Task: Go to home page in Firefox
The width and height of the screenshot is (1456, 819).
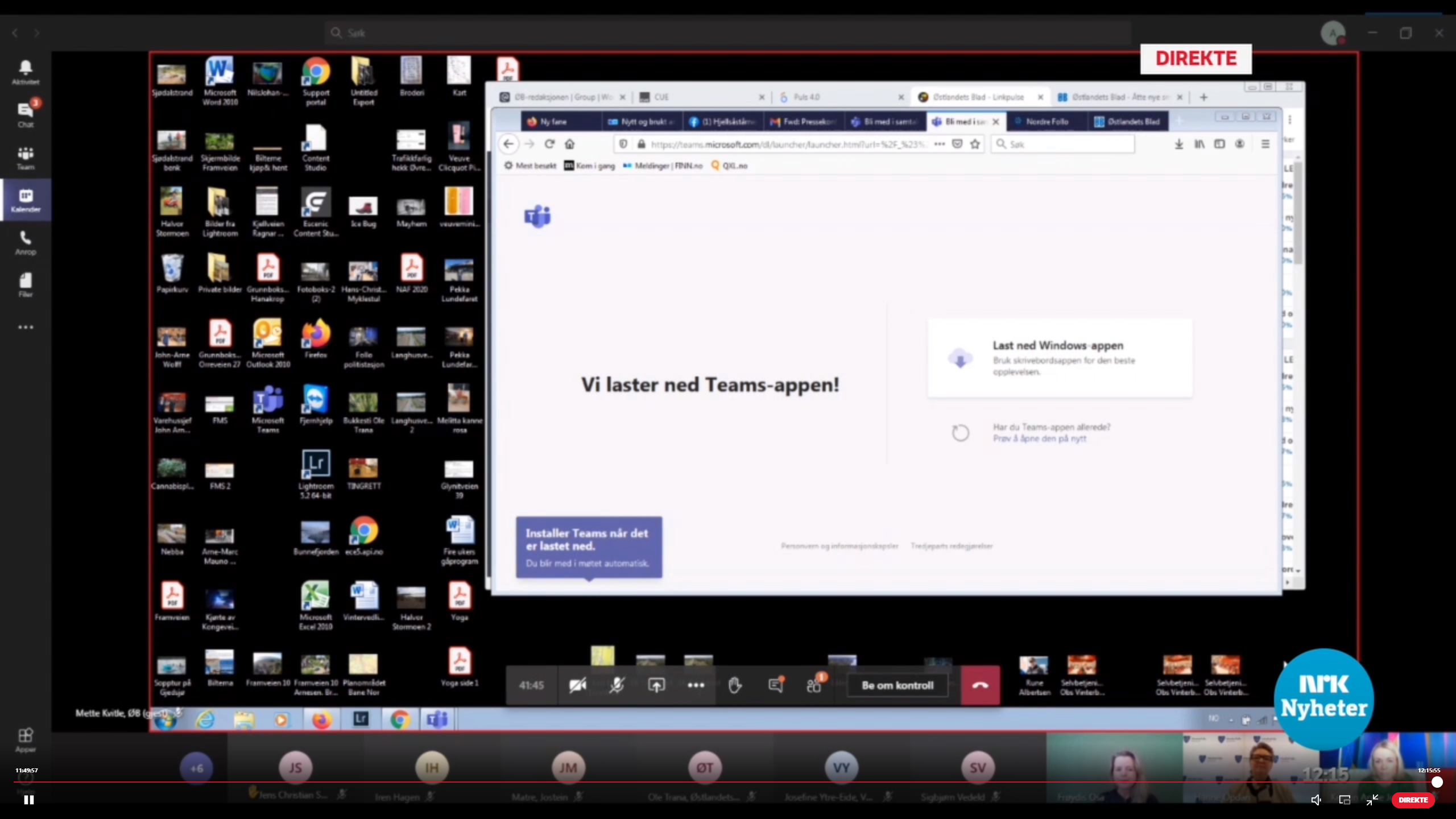Action: pyautogui.click(x=570, y=144)
